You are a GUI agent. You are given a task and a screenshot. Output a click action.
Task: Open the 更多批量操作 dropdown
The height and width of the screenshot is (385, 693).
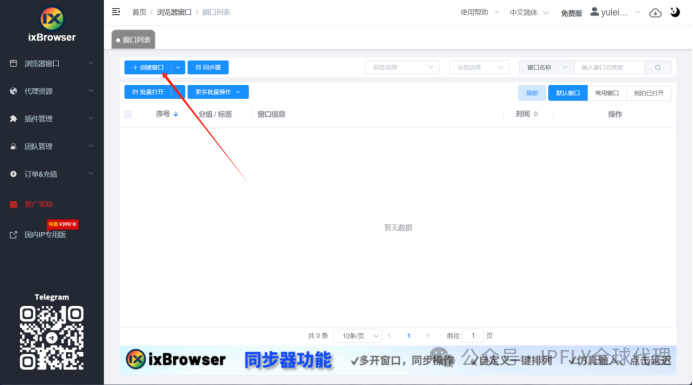[x=218, y=92]
